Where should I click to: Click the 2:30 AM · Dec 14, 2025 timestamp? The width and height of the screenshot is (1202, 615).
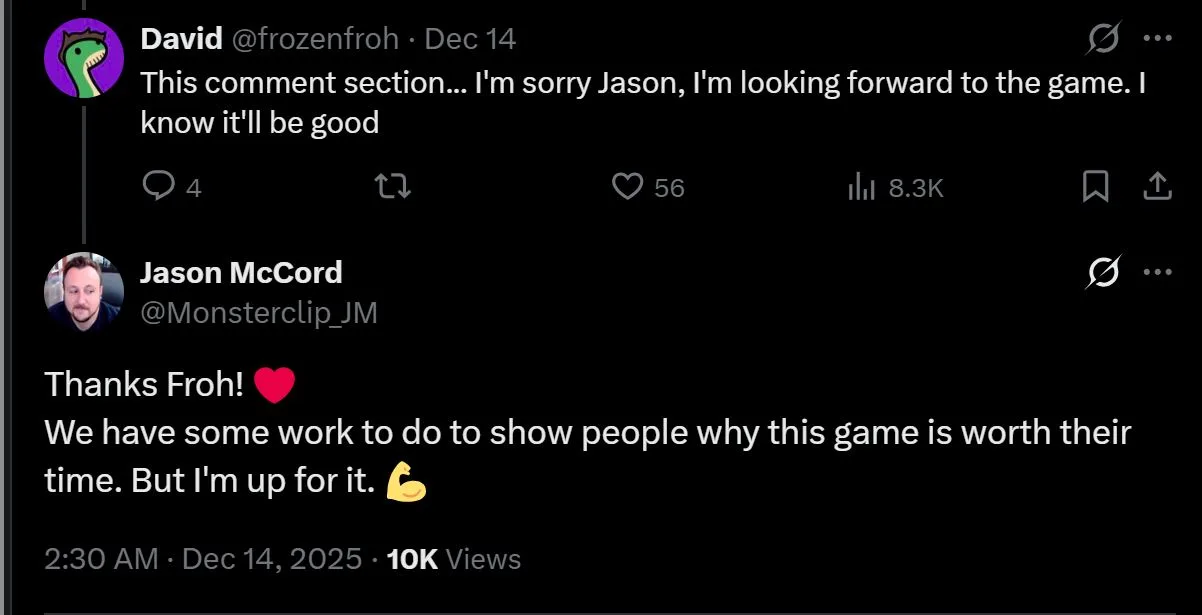(x=203, y=559)
